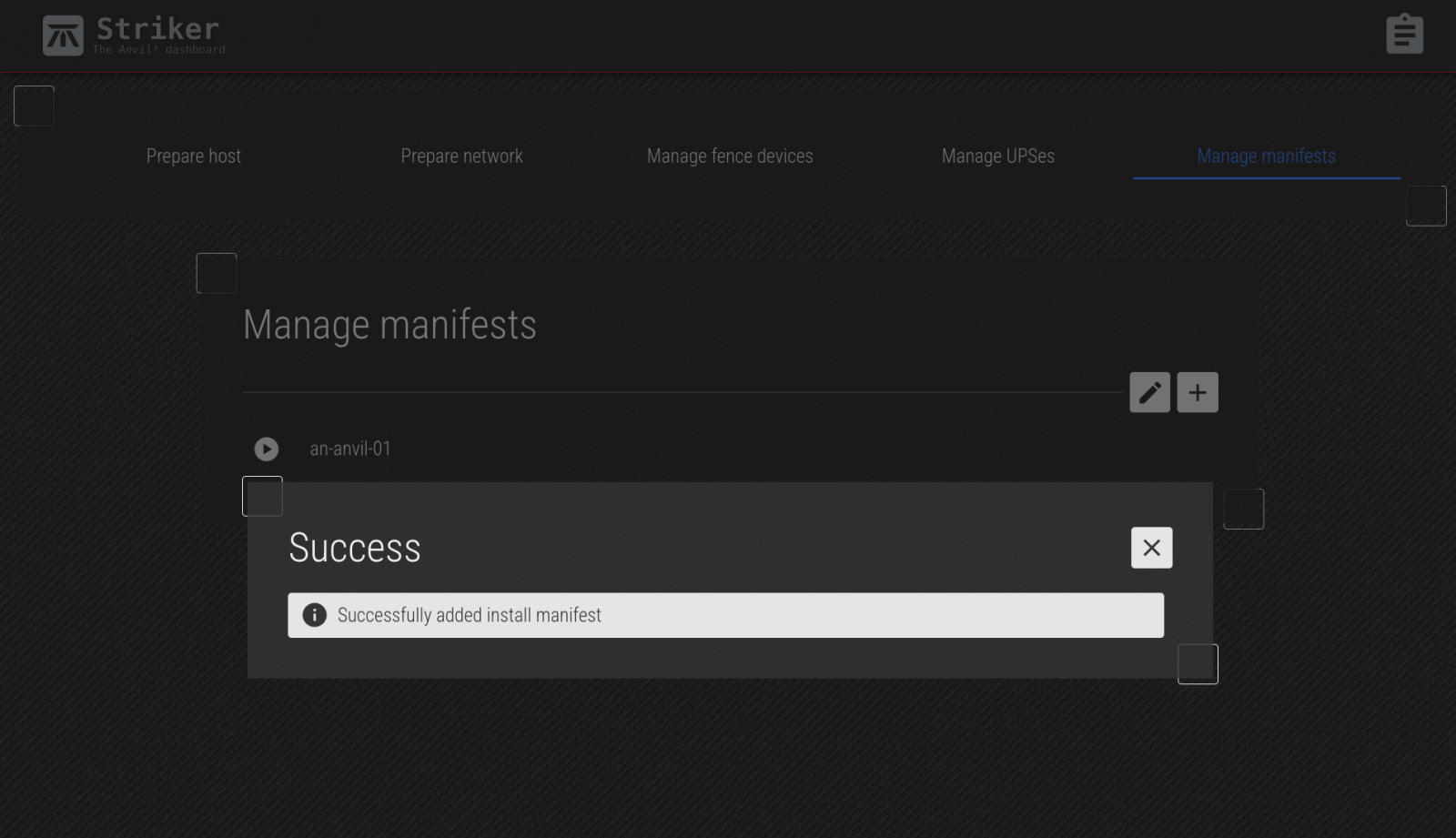The width and height of the screenshot is (1456, 838).
Task: Click the blue underline beneath Manage manifests tab
Action: click(1266, 177)
